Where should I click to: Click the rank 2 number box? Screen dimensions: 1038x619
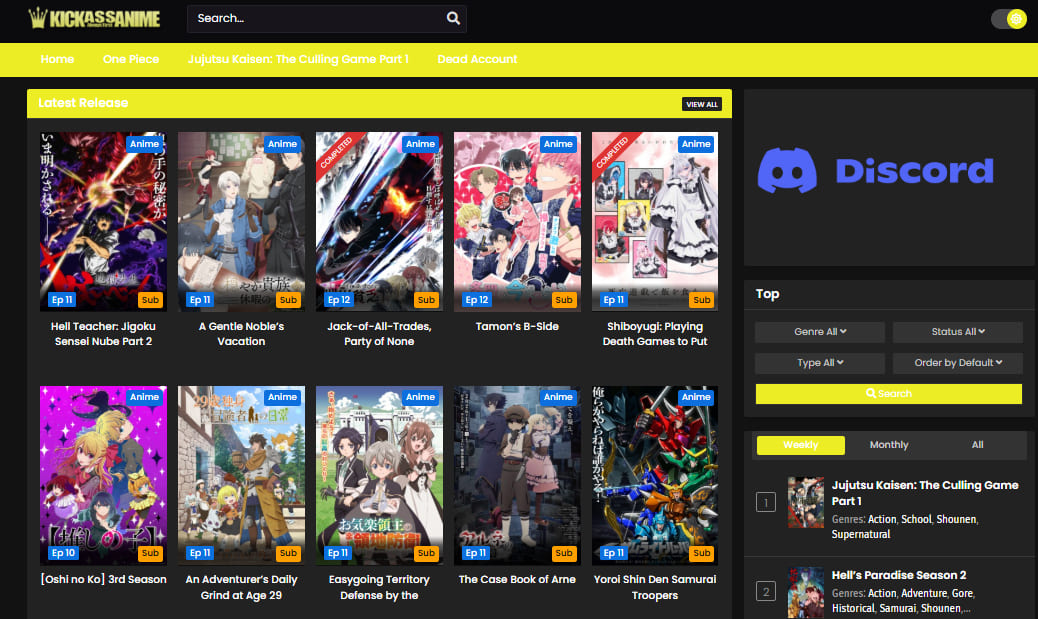(x=766, y=592)
